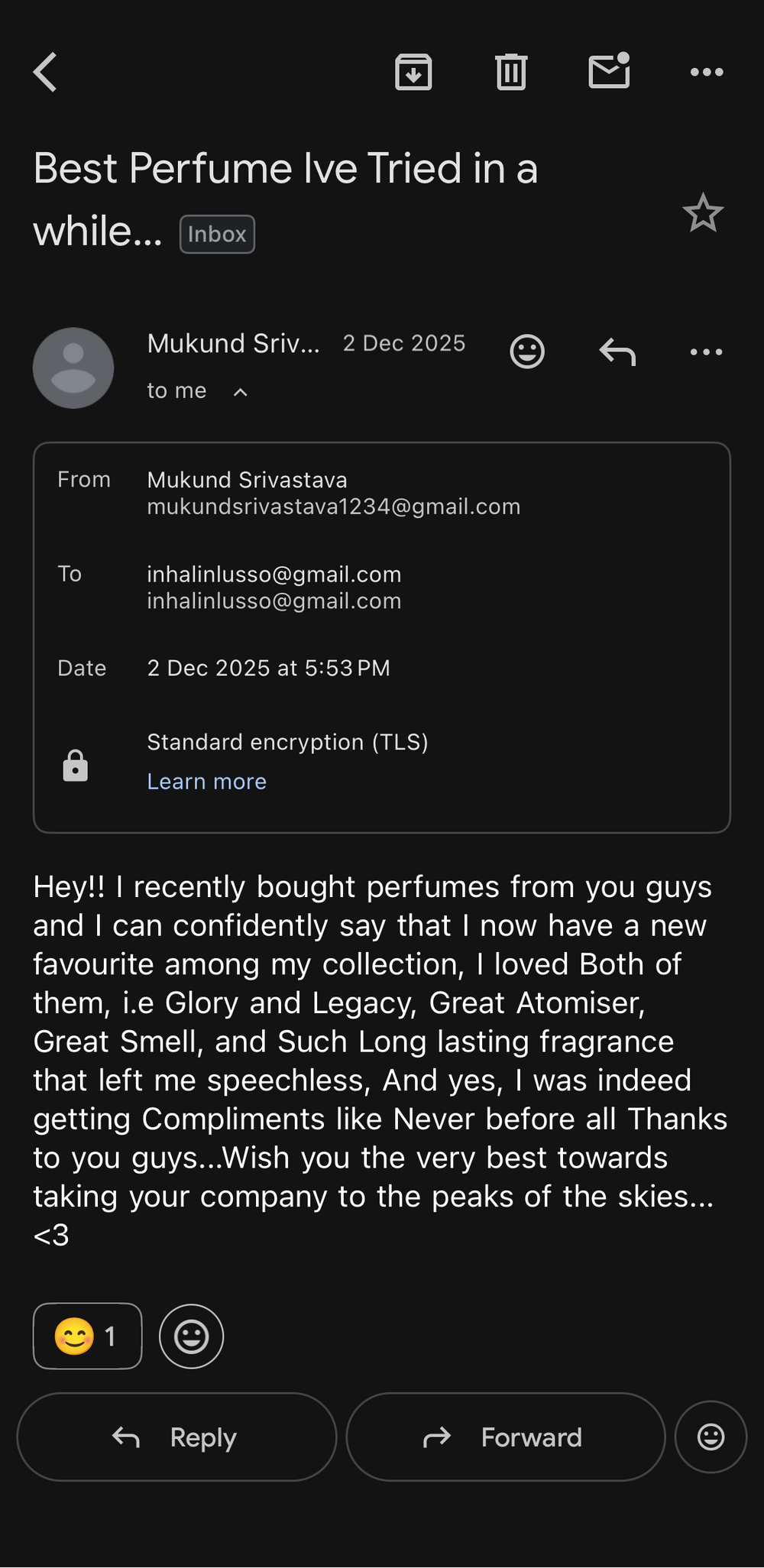Toggle the smiling emoji reaction chip
The width and height of the screenshot is (764, 1568).
click(88, 1336)
